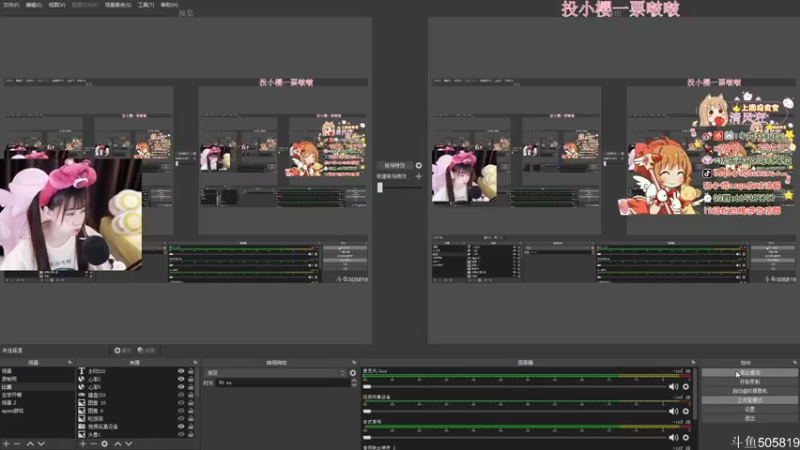Click 开始录制 to start recording
This screenshot has width=800, height=450.
749,382
